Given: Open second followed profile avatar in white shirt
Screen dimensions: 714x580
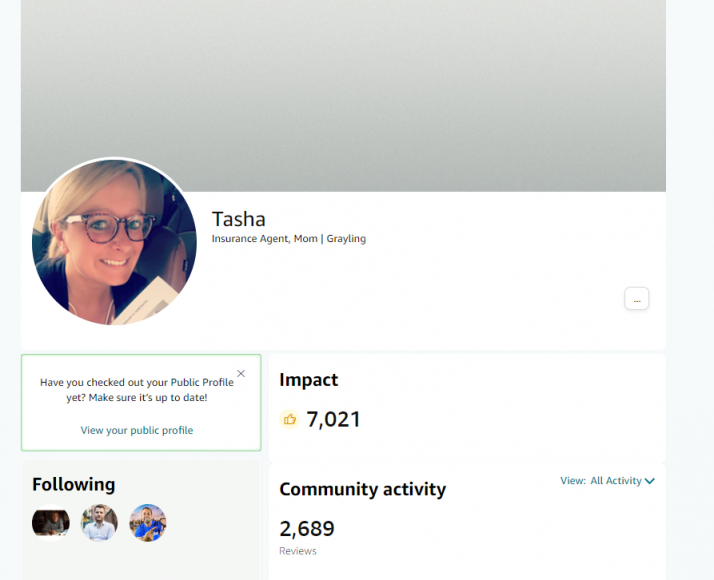Looking at the screenshot, I should (x=99, y=523).
